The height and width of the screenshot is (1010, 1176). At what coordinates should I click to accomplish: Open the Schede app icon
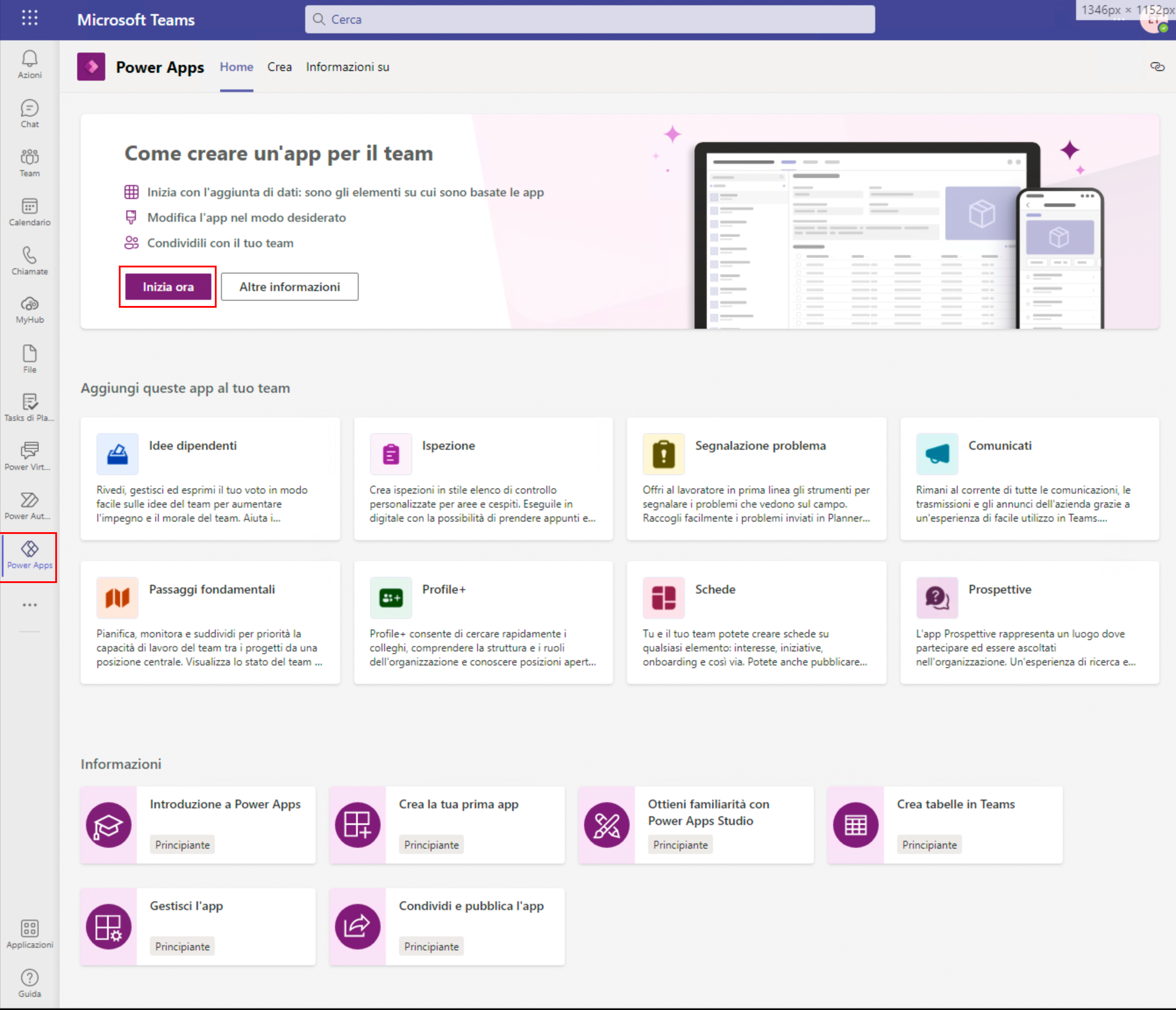pos(663,598)
